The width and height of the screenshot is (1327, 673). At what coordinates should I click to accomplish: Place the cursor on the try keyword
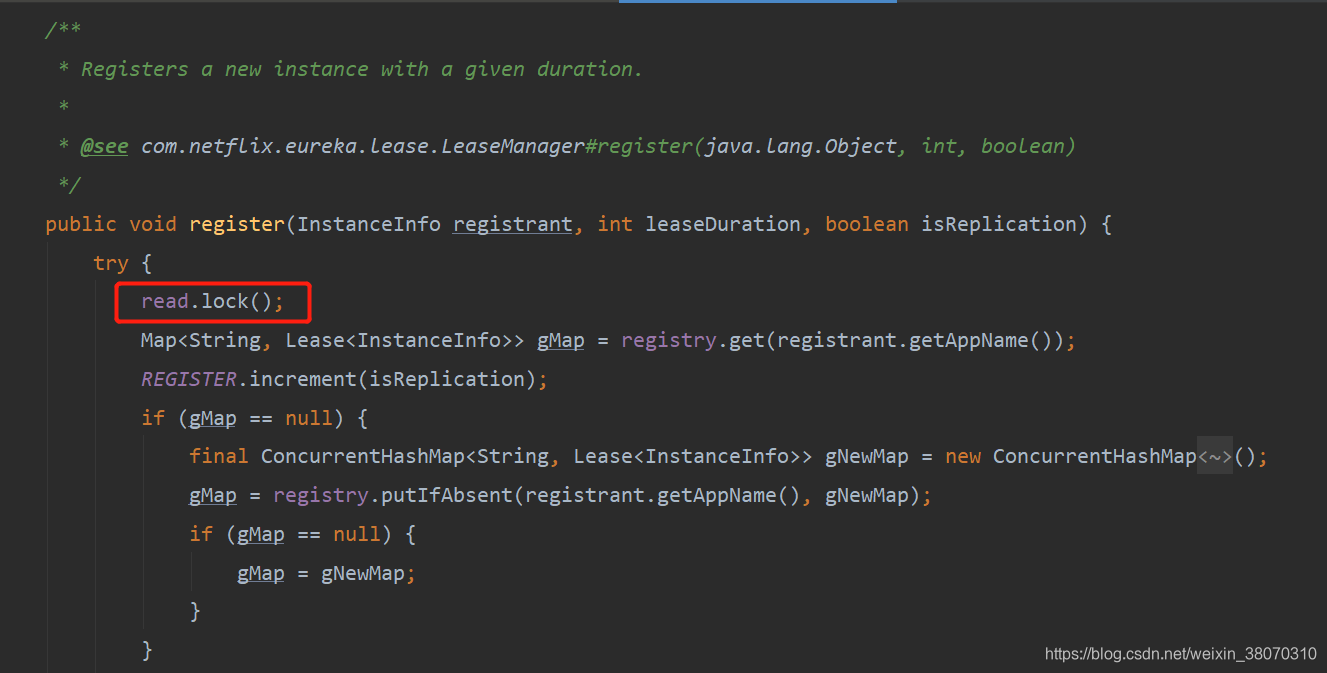pos(110,263)
